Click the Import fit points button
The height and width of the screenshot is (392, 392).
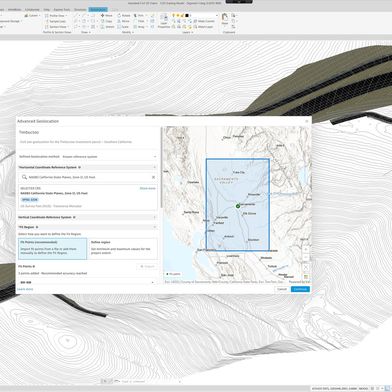pyautogui.click(x=147, y=266)
